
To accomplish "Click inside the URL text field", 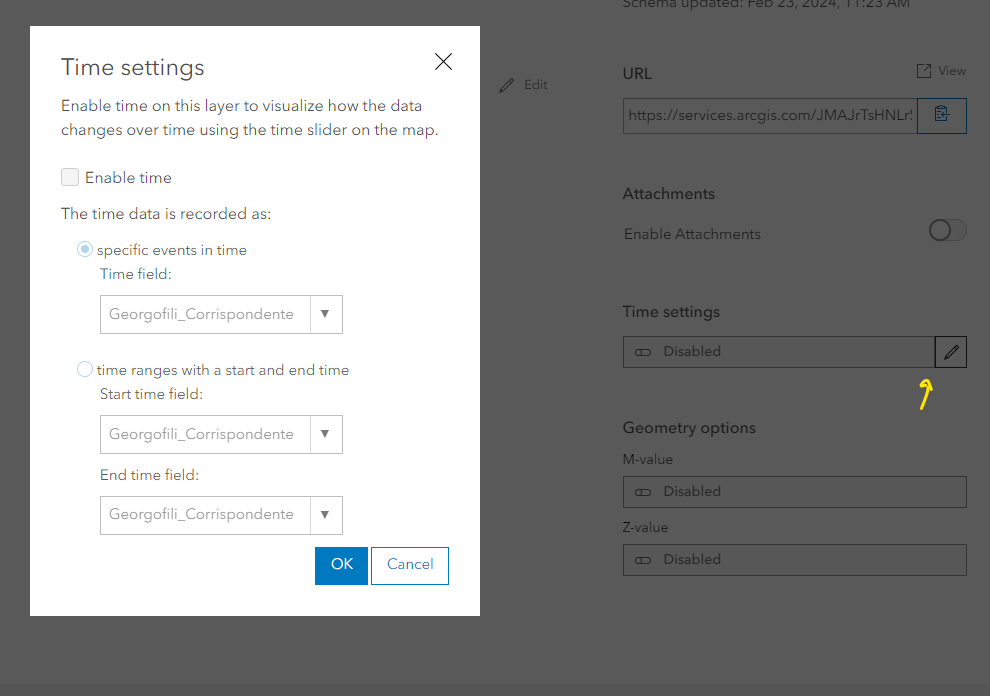I will click(770, 115).
